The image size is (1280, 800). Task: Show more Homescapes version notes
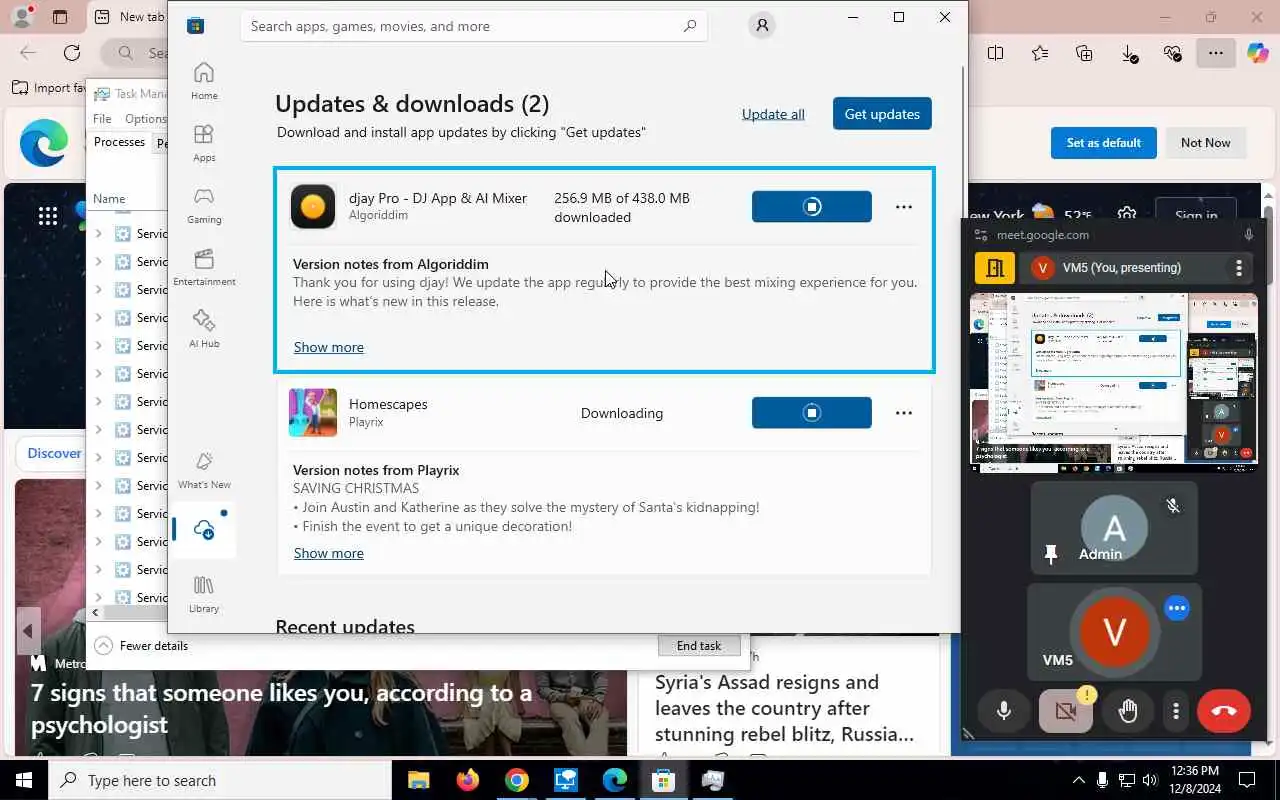pos(328,553)
